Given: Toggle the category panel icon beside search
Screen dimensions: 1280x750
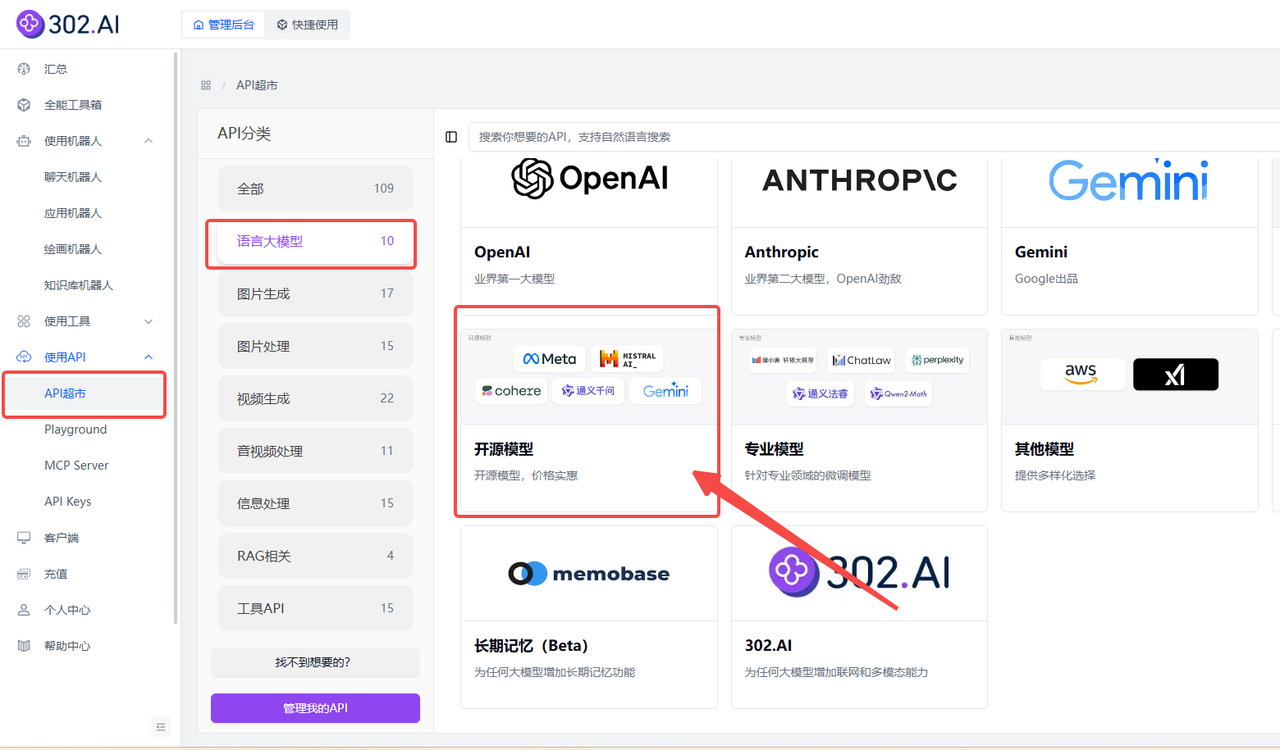Looking at the screenshot, I should [x=451, y=137].
